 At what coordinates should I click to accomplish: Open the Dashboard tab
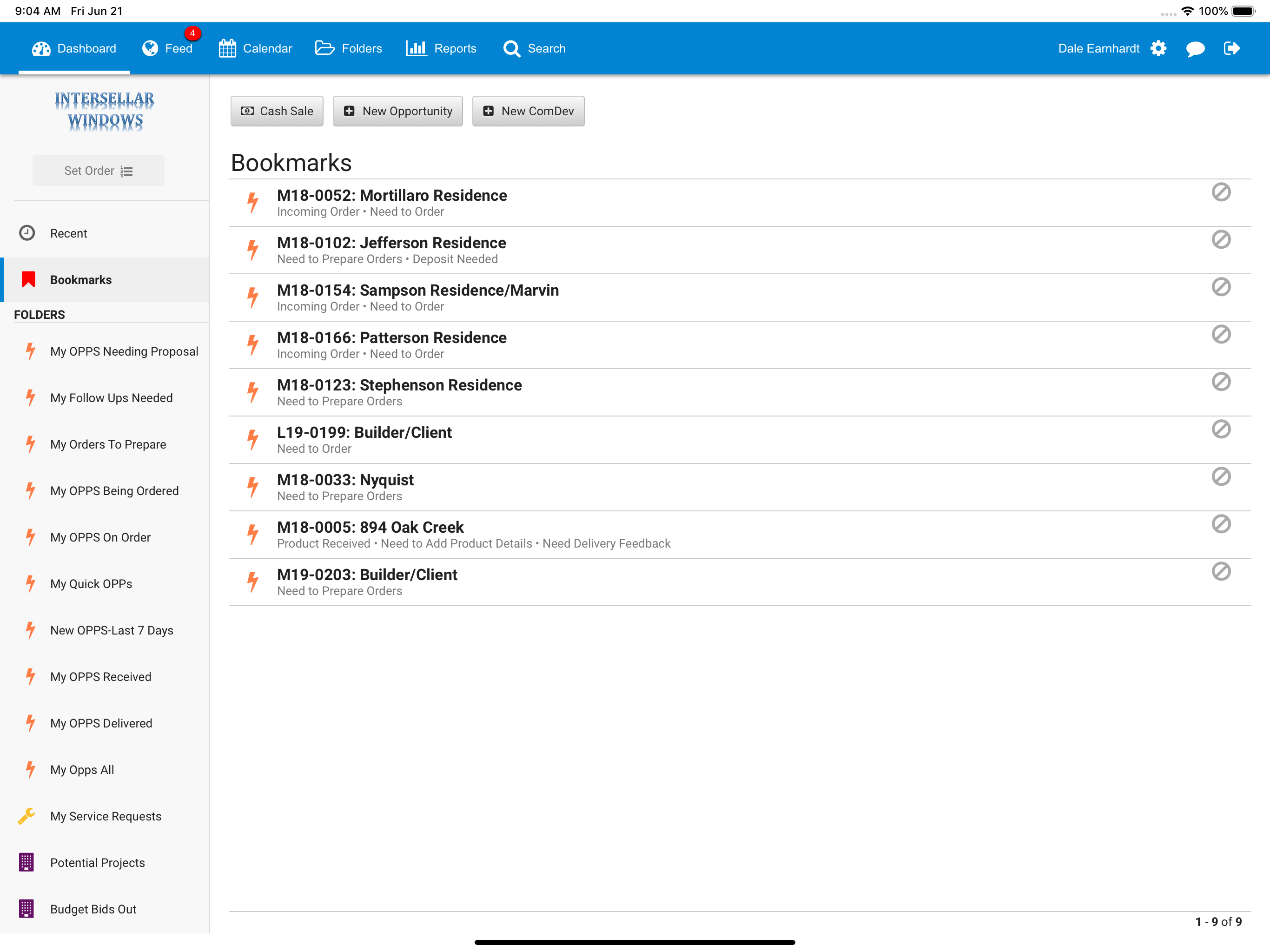74,48
